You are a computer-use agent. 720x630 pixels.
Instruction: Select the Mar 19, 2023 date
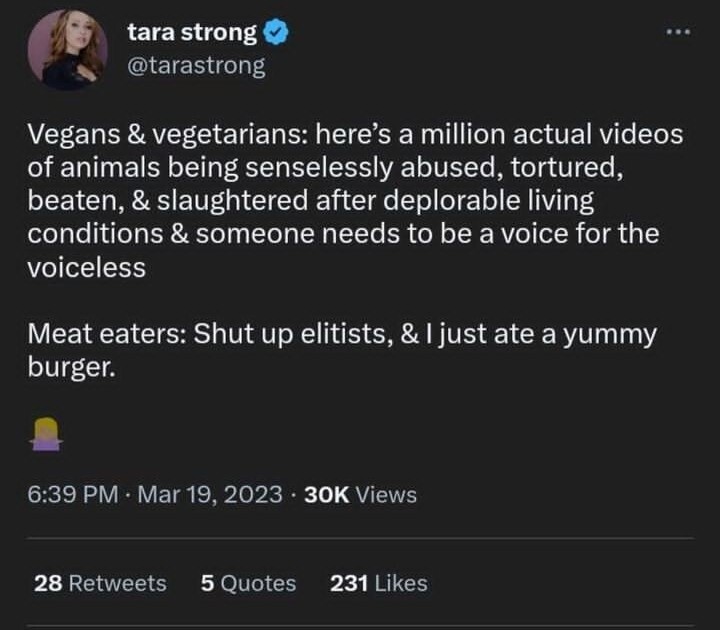tap(209, 494)
